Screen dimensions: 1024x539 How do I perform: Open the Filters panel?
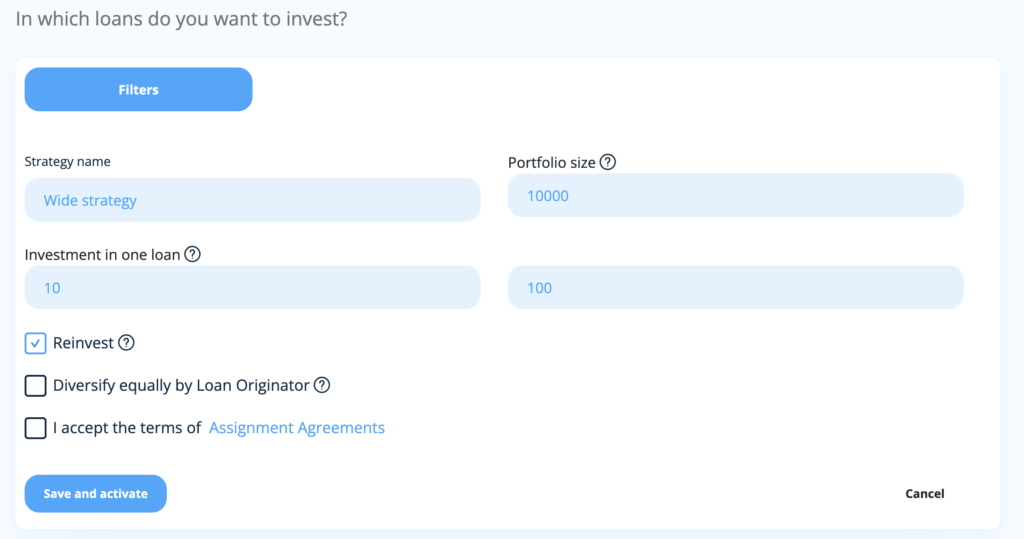[x=138, y=90]
